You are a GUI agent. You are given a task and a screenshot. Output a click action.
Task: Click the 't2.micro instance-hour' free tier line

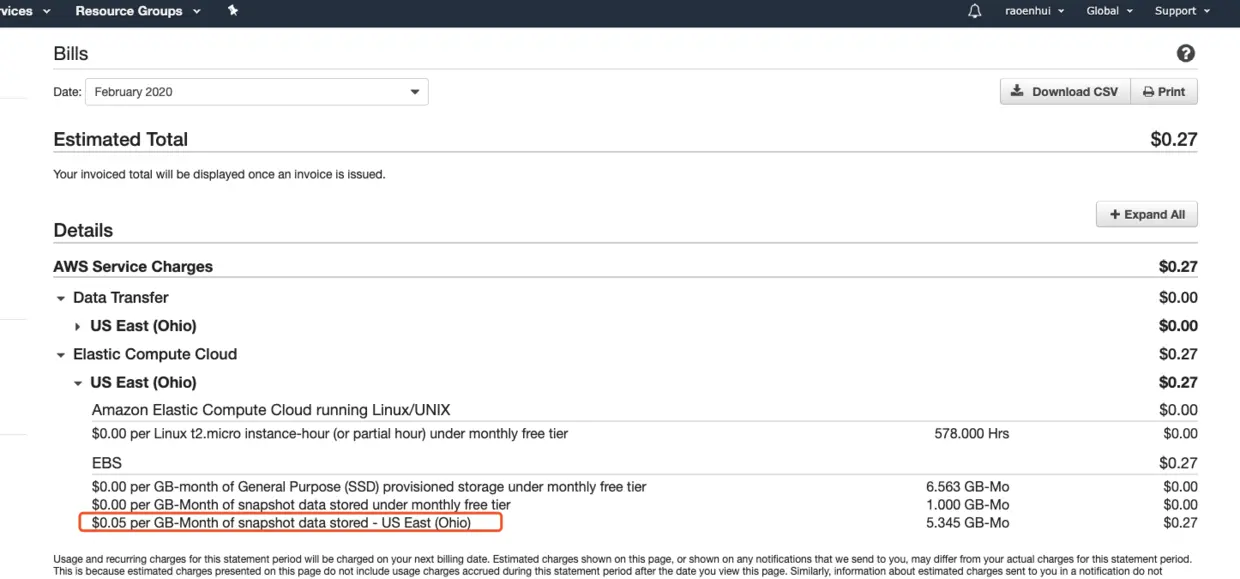coord(330,434)
